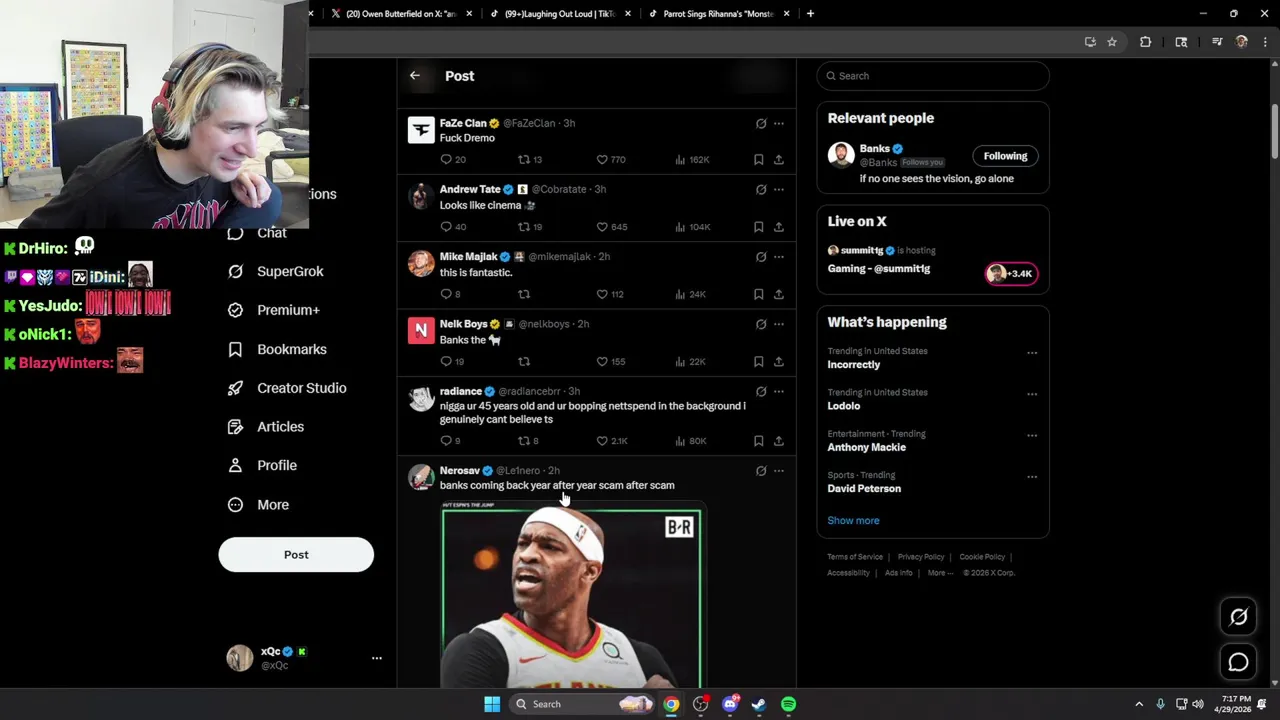Open more options on Andrew Tate post
This screenshot has height=720, width=1280.
click(x=778, y=189)
